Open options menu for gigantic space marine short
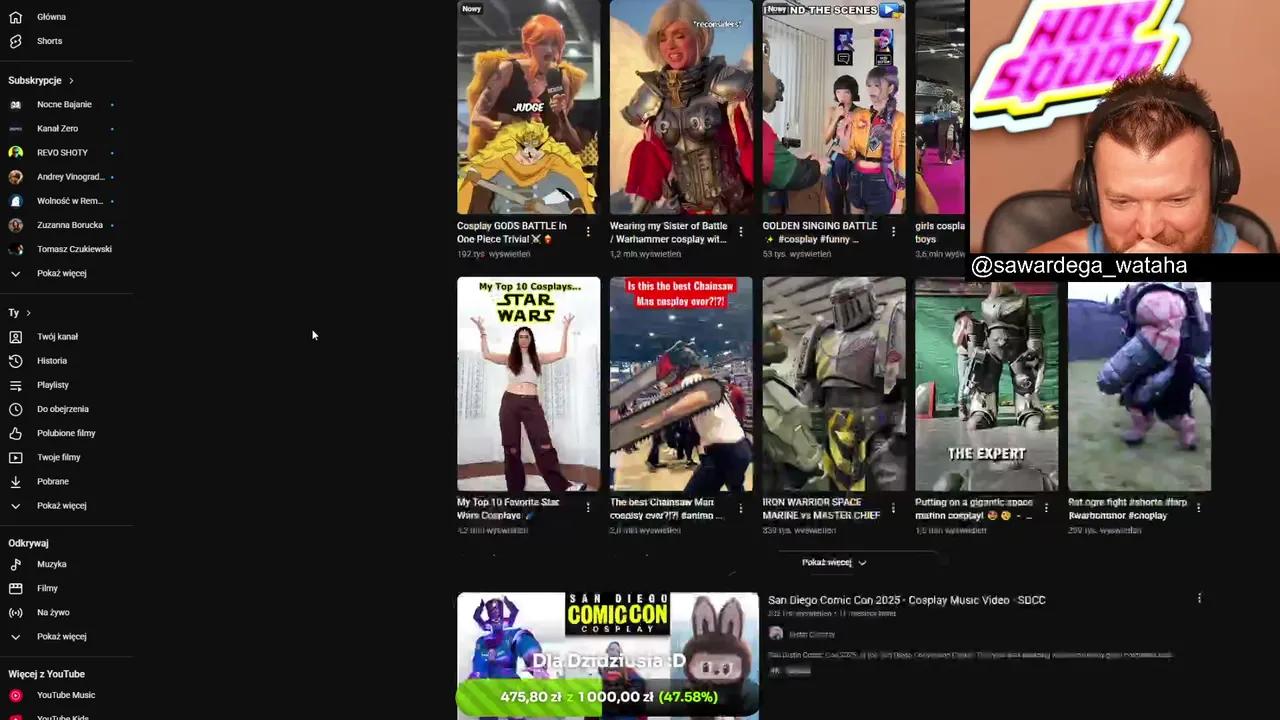Viewport: 1280px width, 720px height. click(x=1046, y=508)
